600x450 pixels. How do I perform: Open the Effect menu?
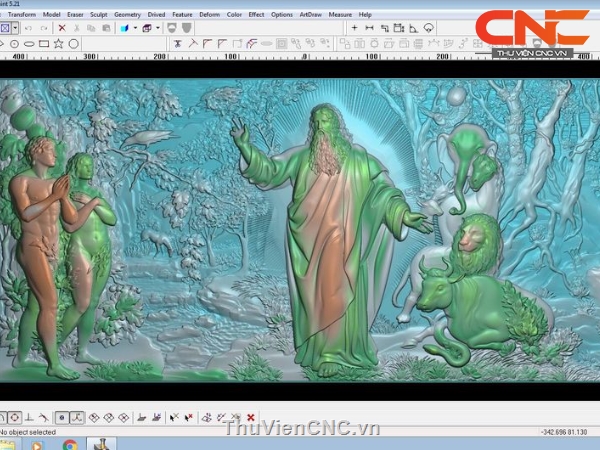(x=256, y=15)
